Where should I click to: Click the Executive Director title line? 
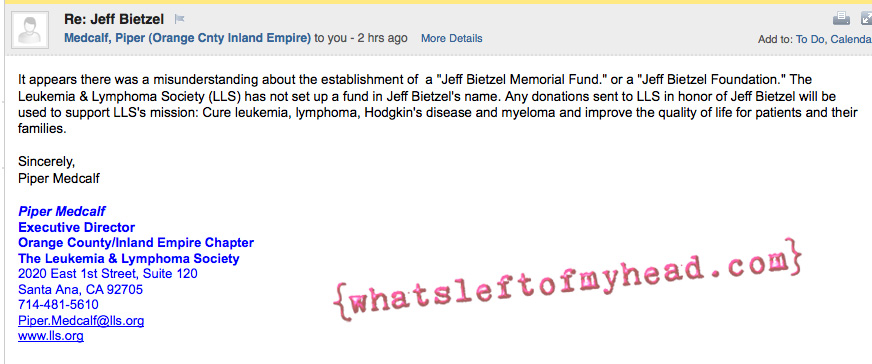click(76, 227)
